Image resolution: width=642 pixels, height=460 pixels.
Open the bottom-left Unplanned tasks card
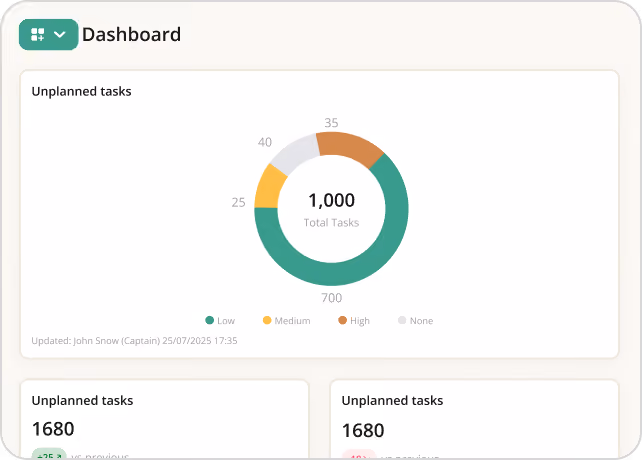[164, 419]
